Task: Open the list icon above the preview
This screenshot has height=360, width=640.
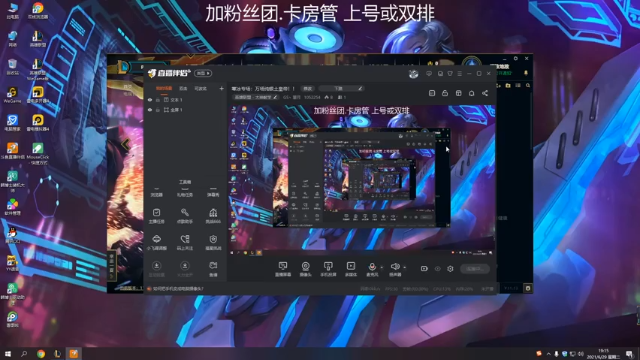Action: coord(432,93)
